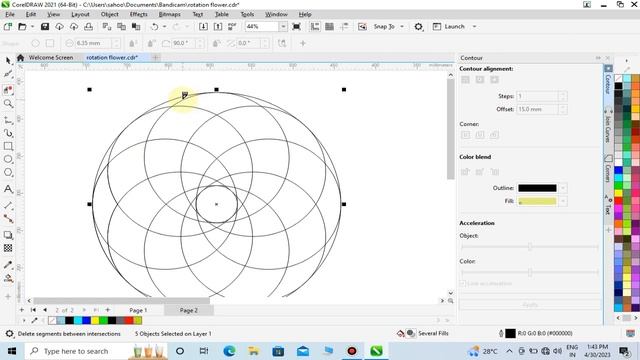Click the Launch button
The image size is (640, 360).
(x=449, y=27)
